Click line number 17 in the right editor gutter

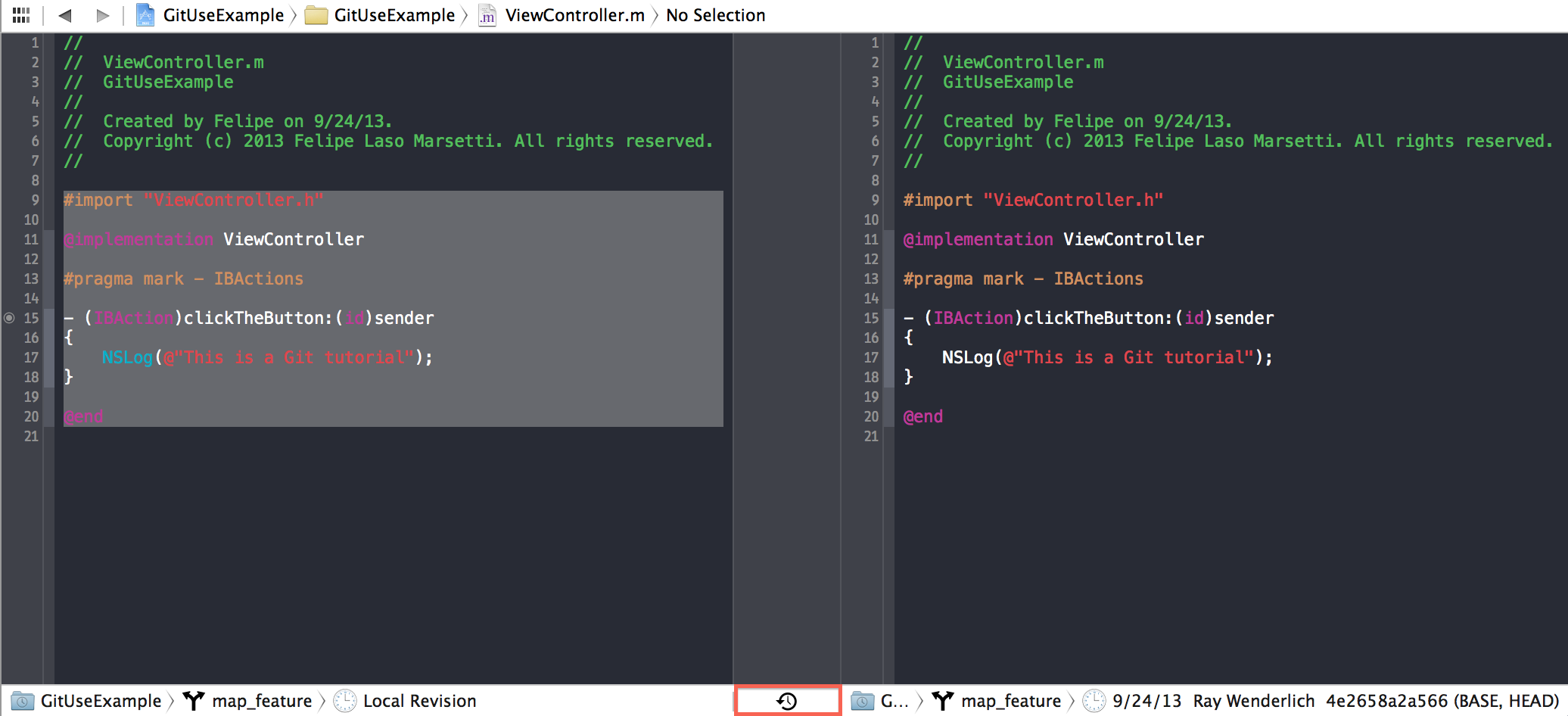pos(871,357)
